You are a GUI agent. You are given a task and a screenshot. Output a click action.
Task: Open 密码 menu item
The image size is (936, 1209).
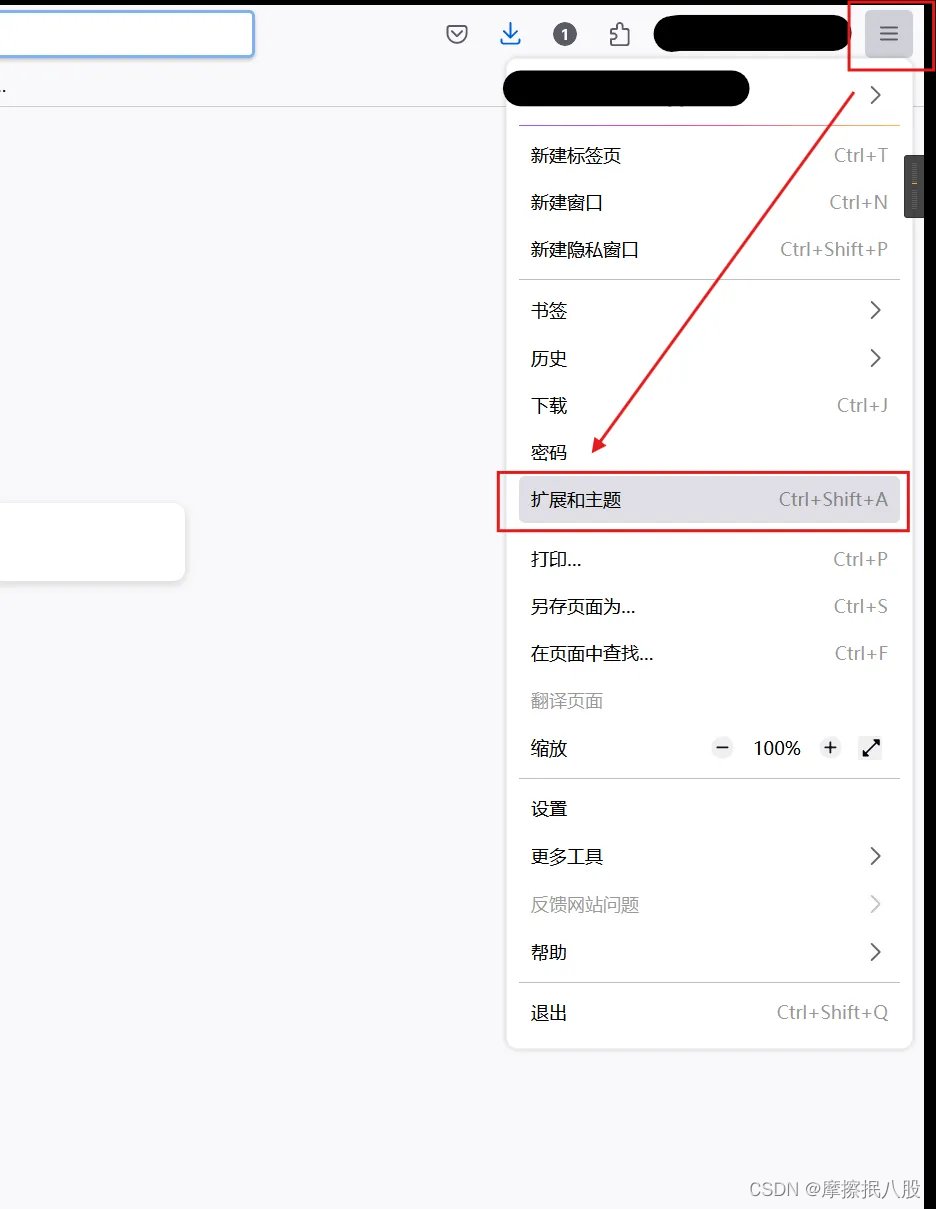709,452
